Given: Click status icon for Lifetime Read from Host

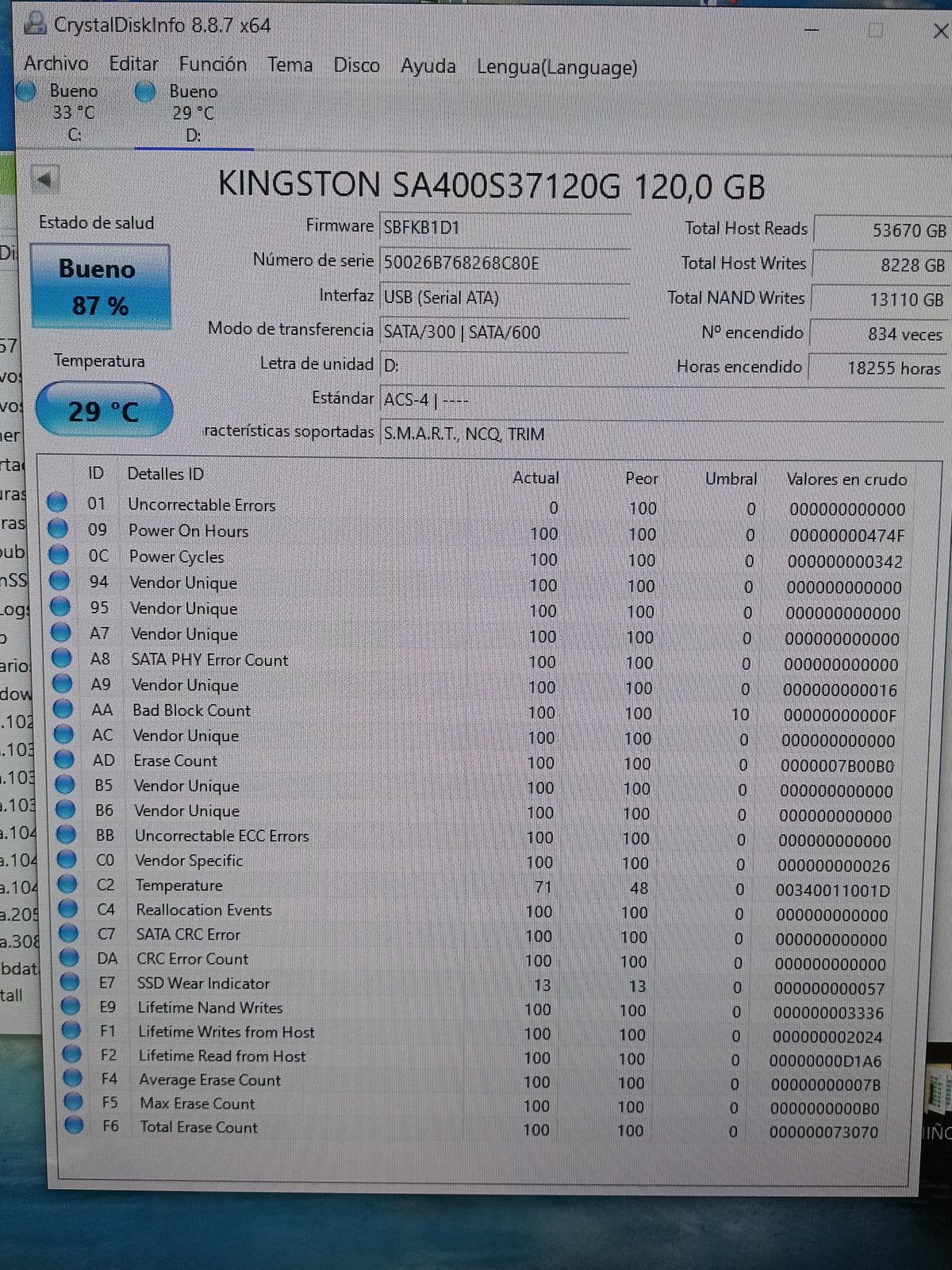Looking at the screenshot, I should coord(72,1054).
